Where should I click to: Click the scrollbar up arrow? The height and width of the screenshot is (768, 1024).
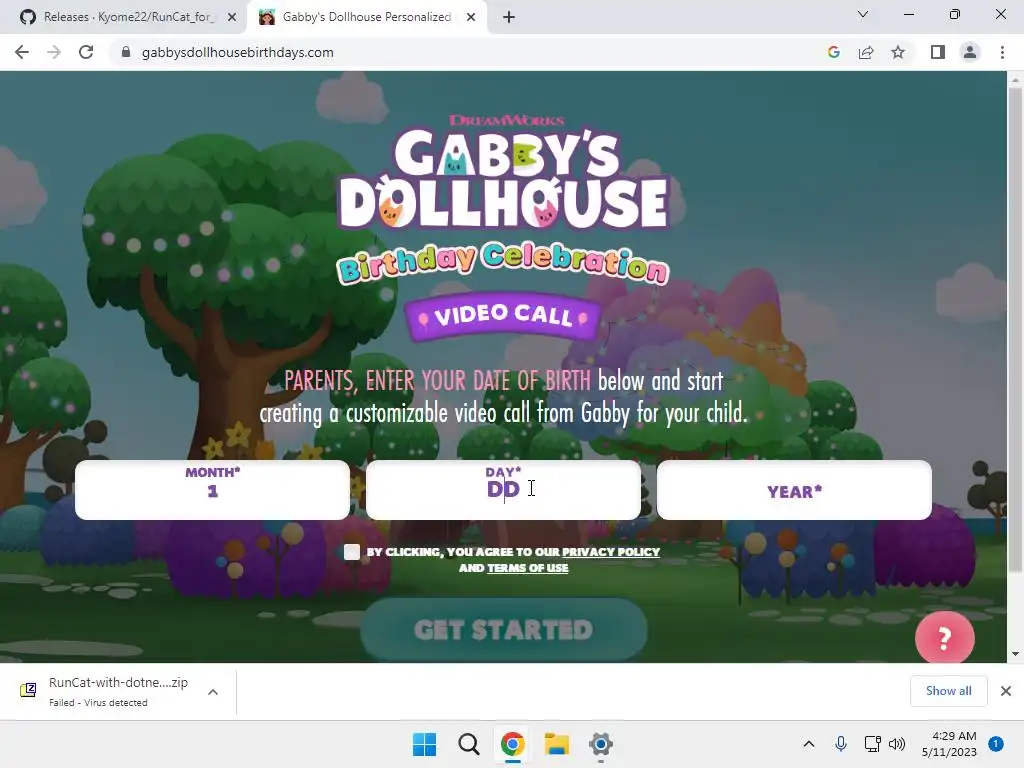click(1015, 80)
